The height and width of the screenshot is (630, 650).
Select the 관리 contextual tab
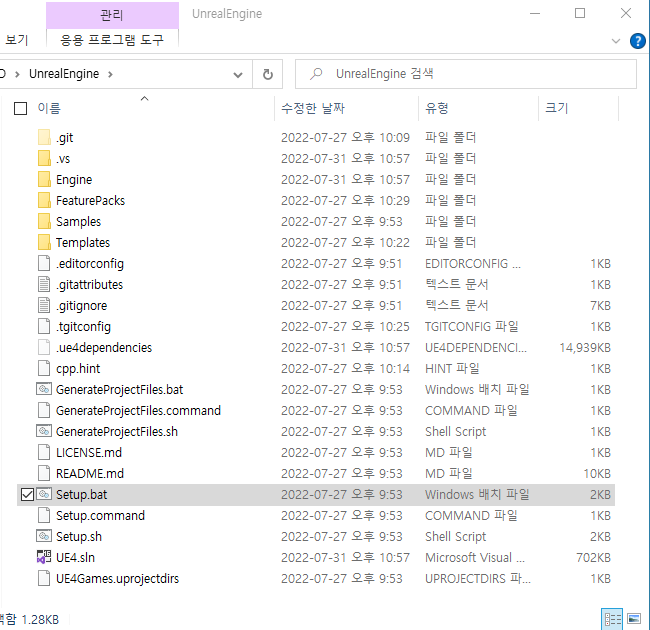[112, 15]
